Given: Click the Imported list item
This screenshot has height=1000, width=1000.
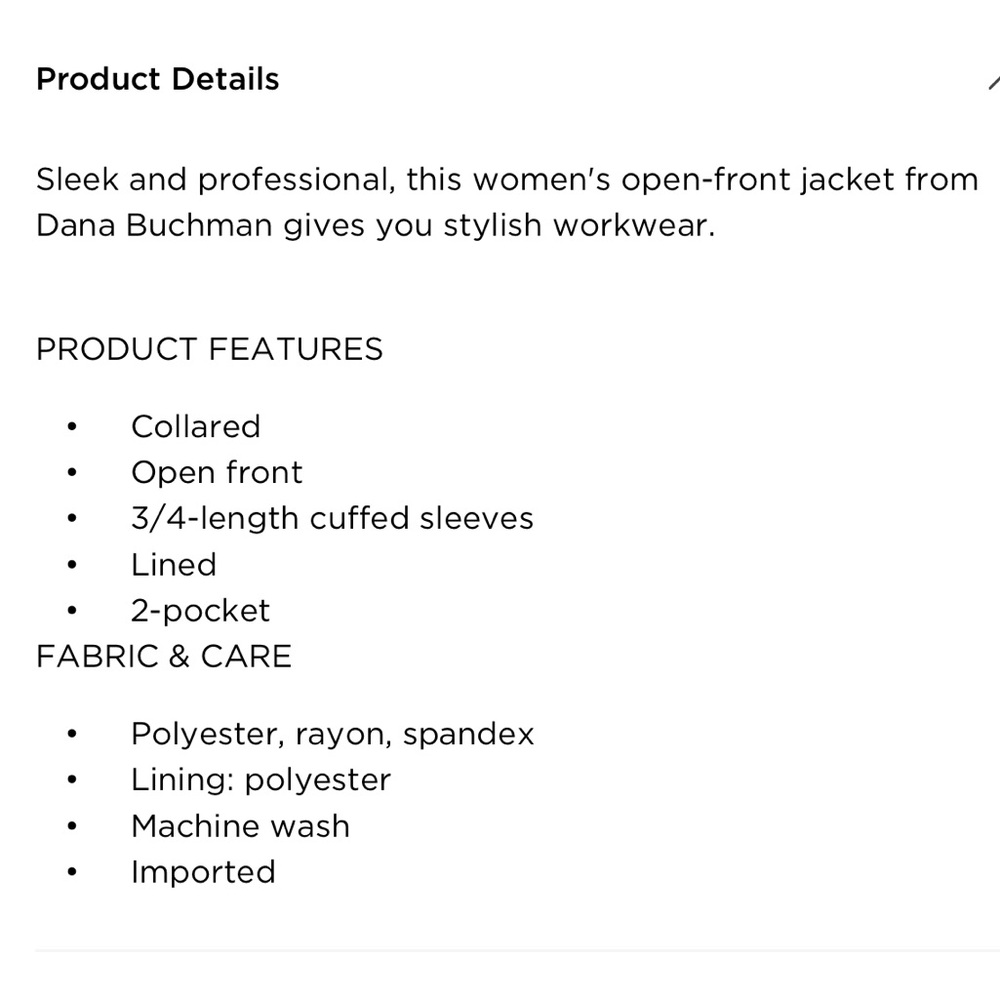Looking at the screenshot, I should point(203,872).
